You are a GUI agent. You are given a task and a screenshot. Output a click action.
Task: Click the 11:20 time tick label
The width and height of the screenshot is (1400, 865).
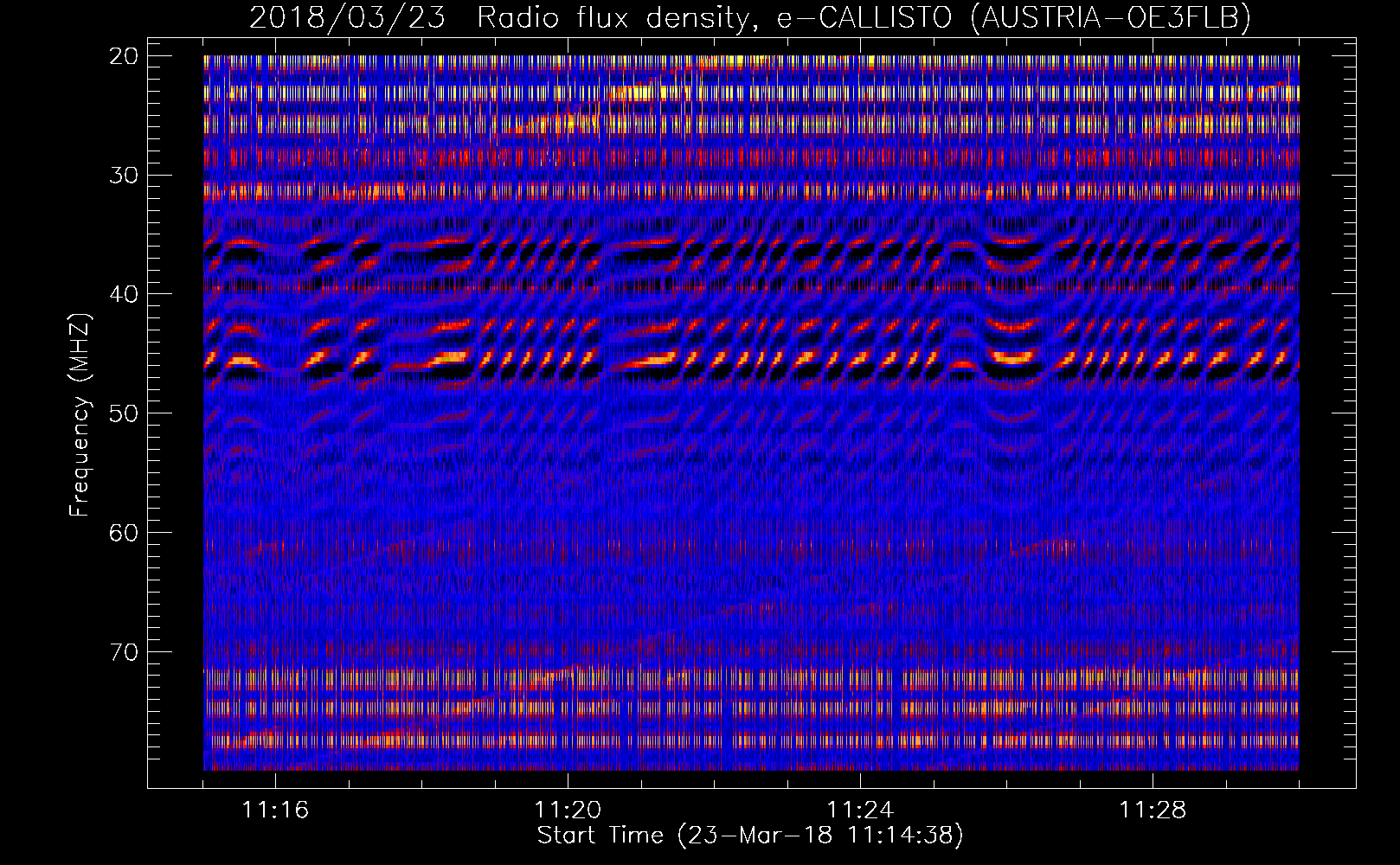pos(568,811)
